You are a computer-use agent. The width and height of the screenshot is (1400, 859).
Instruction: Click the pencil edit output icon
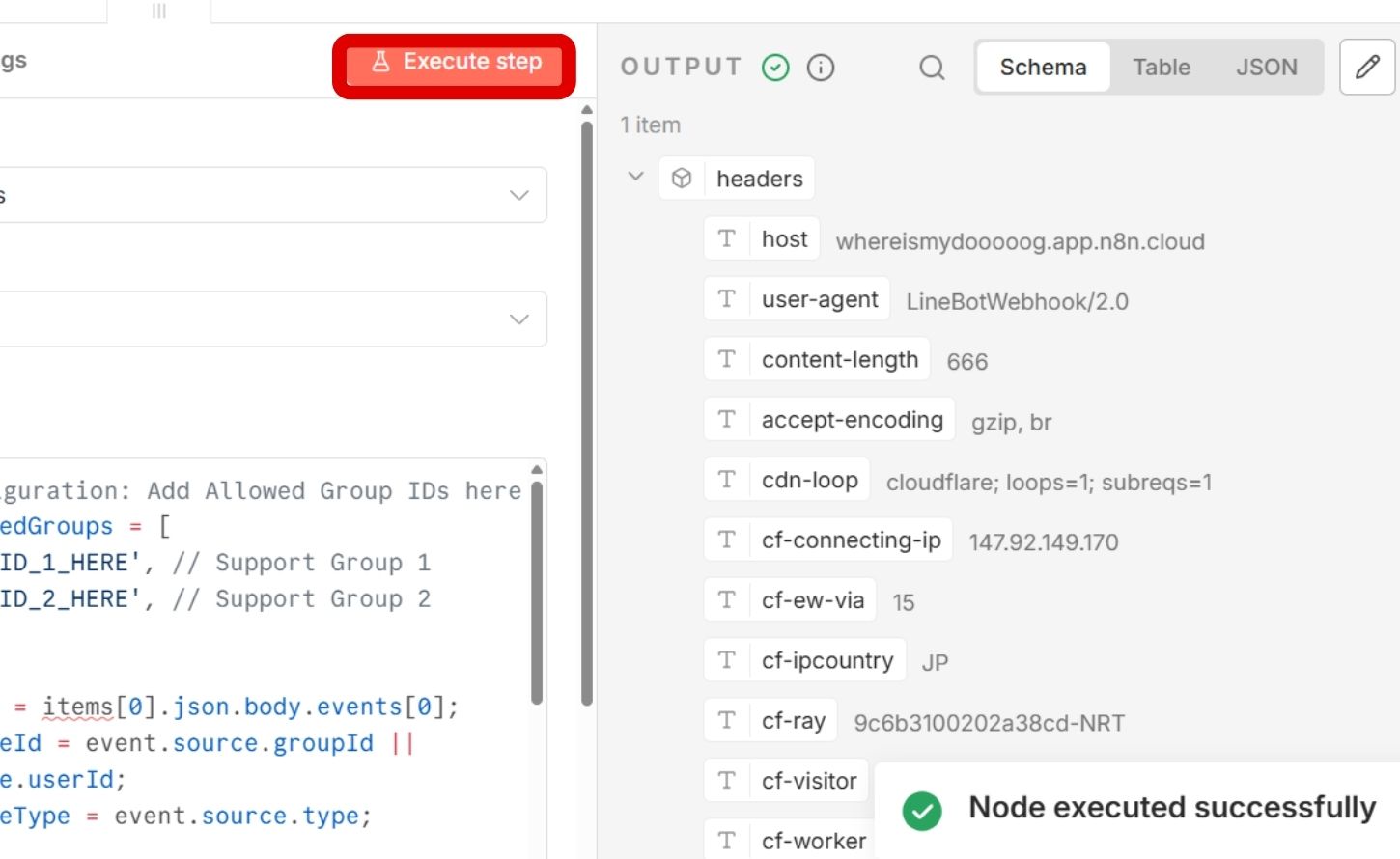1367,67
